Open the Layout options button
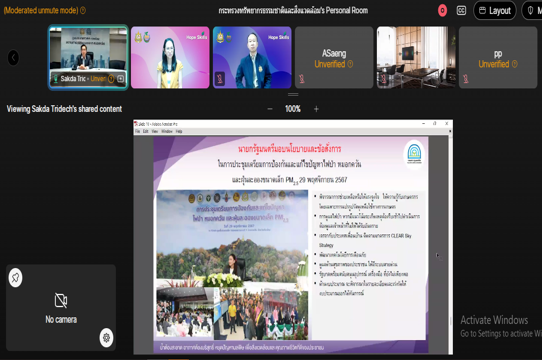The width and height of the screenshot is (542, 360). click(x=495, y=11)
